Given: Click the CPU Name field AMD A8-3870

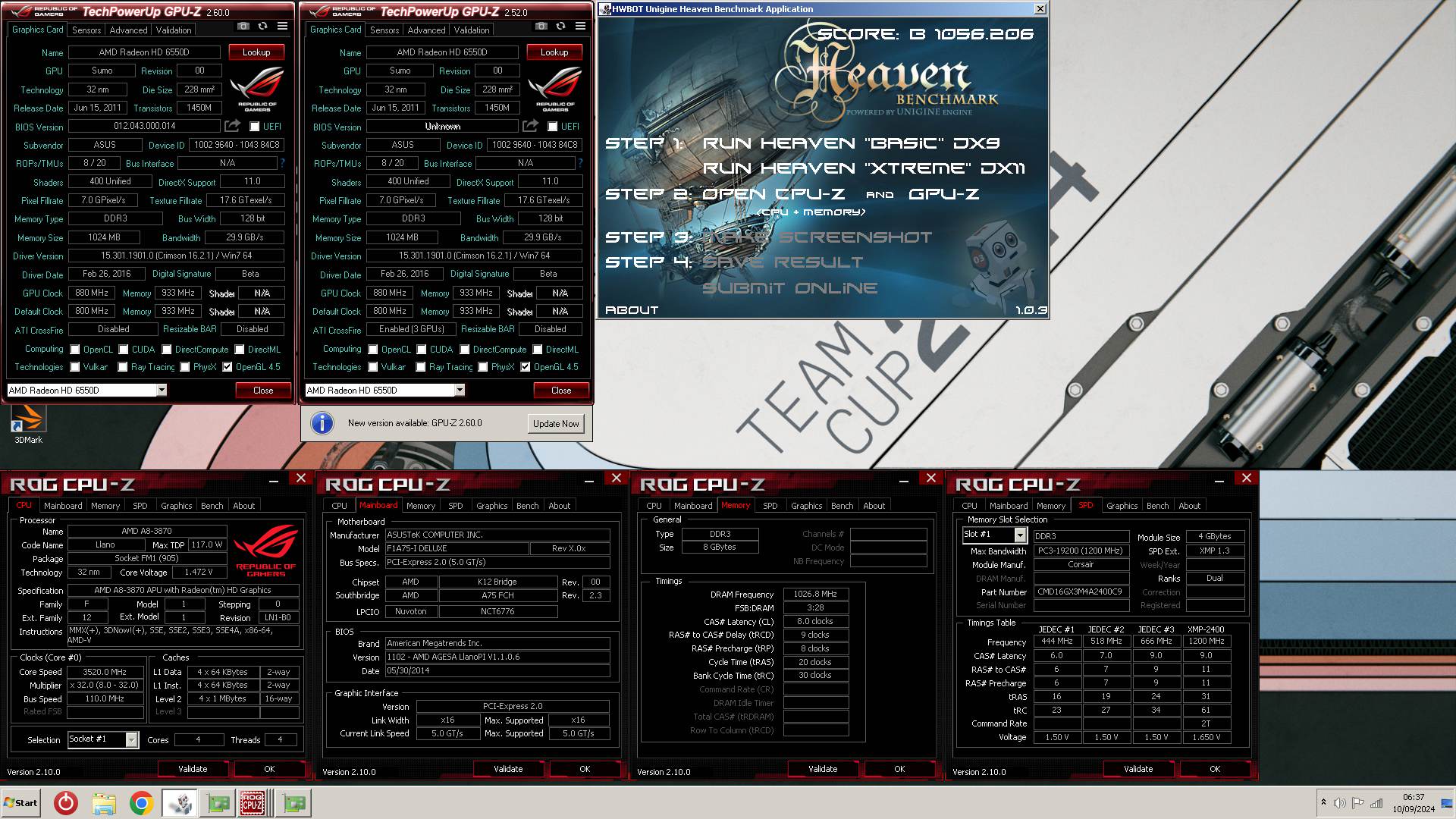Looking at the screenshot, I should tap(147, 532).
